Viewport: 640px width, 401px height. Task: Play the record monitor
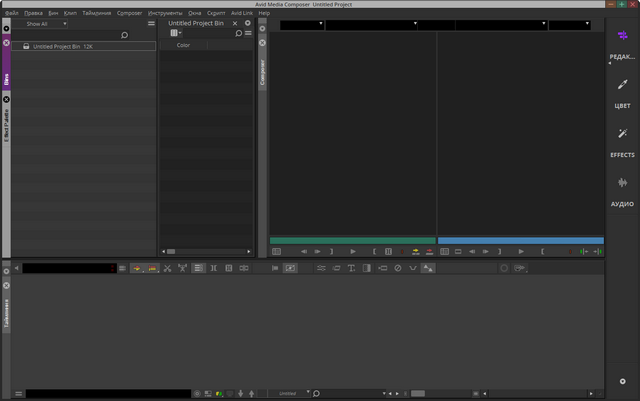pos(521,252)
